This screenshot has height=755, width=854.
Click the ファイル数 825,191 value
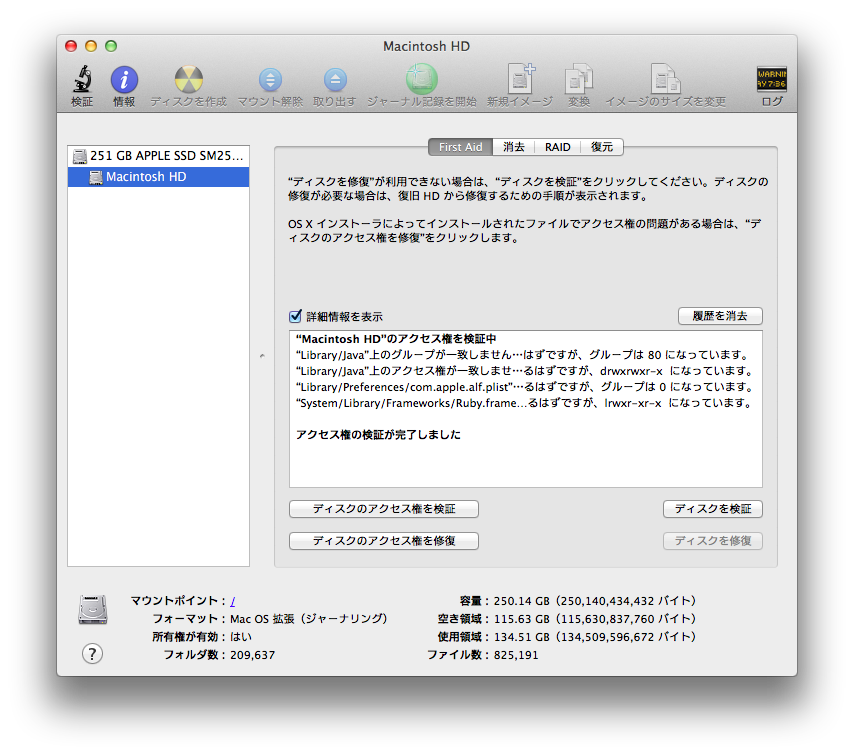point(516,655)
